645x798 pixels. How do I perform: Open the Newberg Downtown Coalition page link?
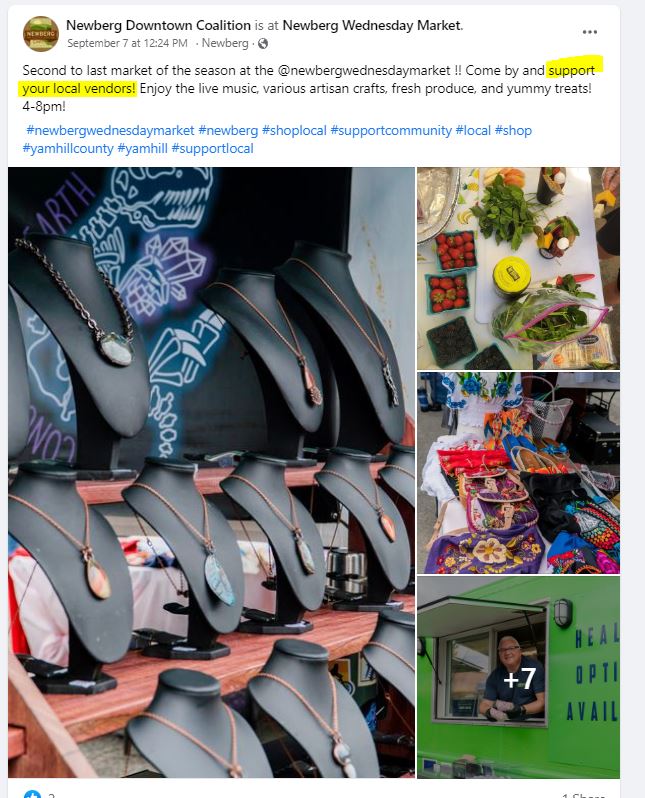158,25
